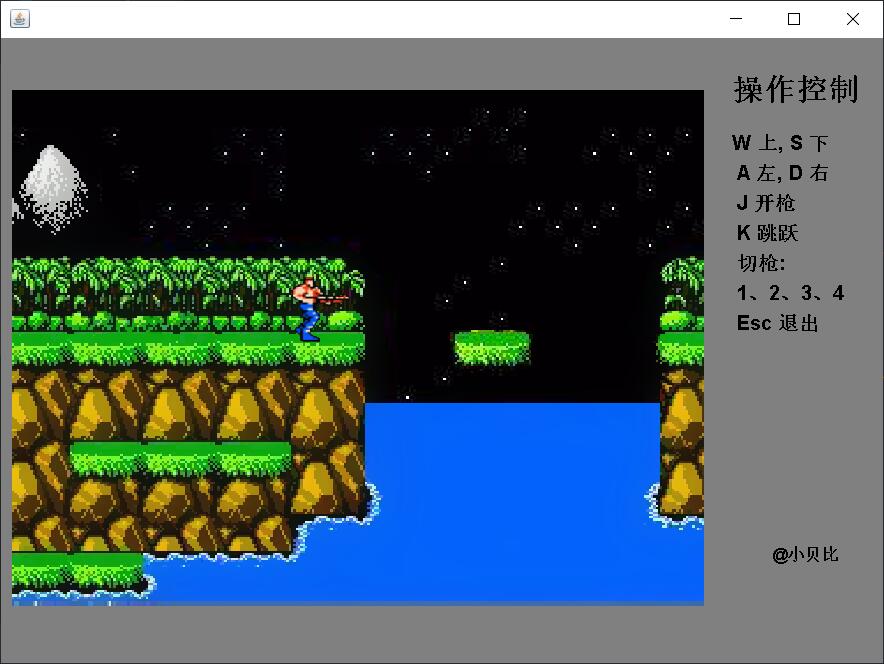Click the 'J 开枪' control hint
Screen dimensions: 884x664
point(766,203)
